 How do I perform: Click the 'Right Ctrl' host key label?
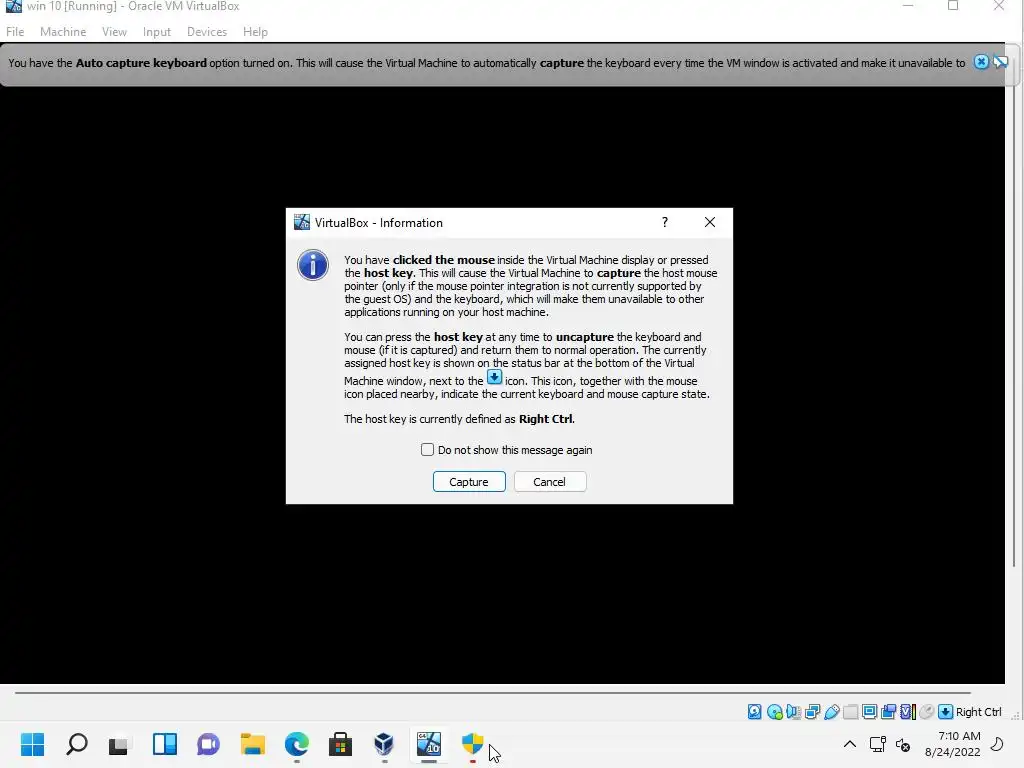(x=978, y=712)
